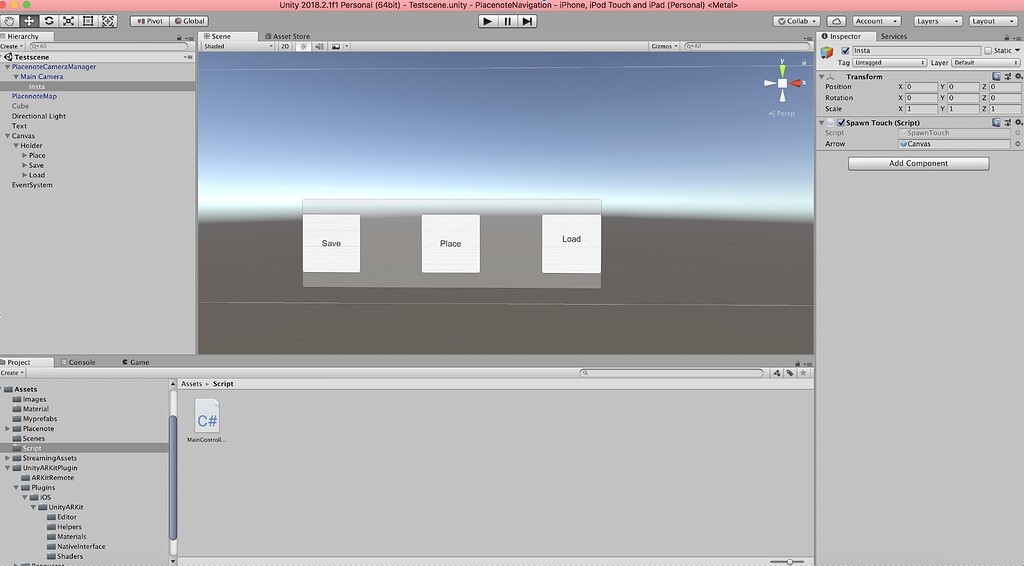The width and height of the screenshot is (1024, 566).
Task: Open Project panel Create menu
Action: click(12, 373)
